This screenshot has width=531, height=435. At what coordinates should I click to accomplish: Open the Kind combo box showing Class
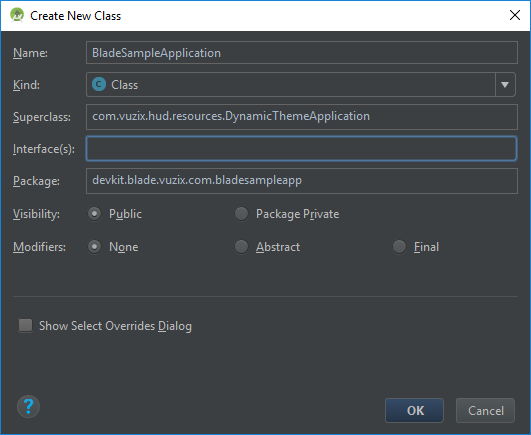pos(301,85)
